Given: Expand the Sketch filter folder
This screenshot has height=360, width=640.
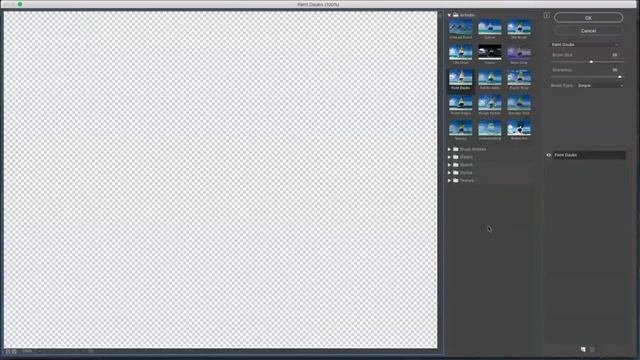Looking at the screenshot, I should coord(449,165).
